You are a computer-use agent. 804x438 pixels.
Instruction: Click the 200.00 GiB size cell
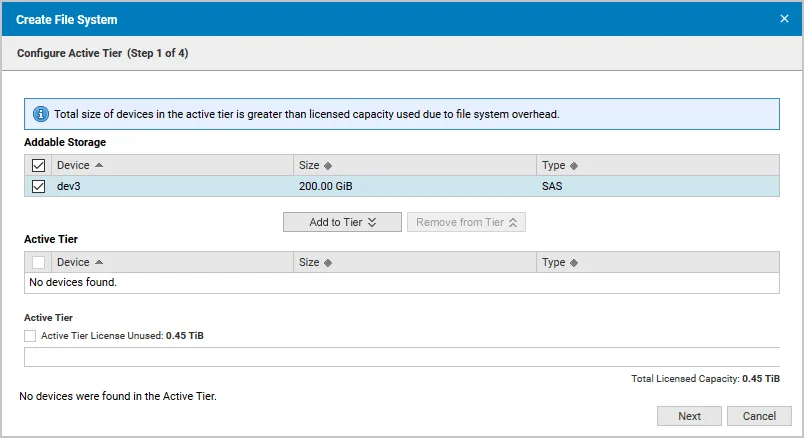coord(326,186)
